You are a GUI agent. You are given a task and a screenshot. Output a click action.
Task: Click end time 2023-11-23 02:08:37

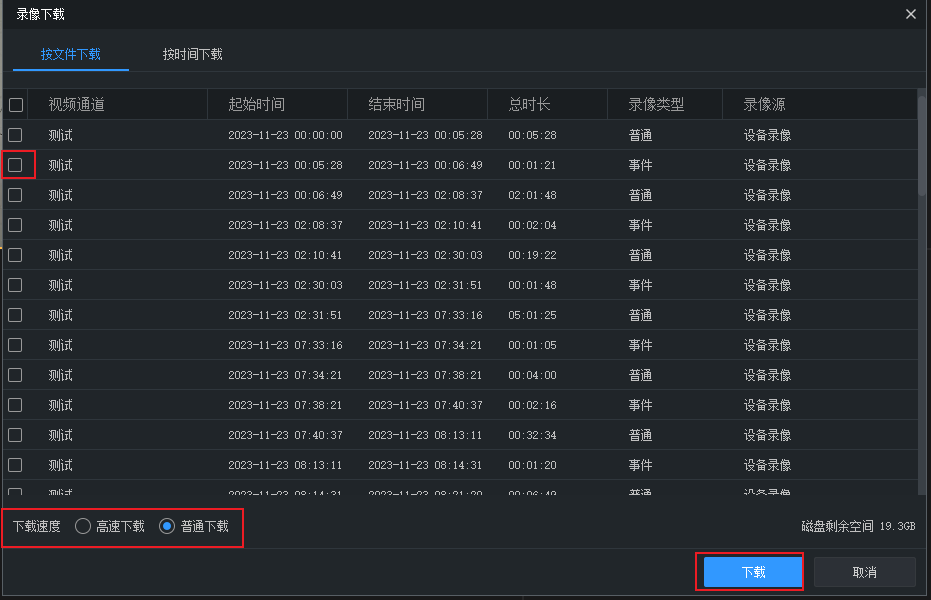(x=425, y=195)
